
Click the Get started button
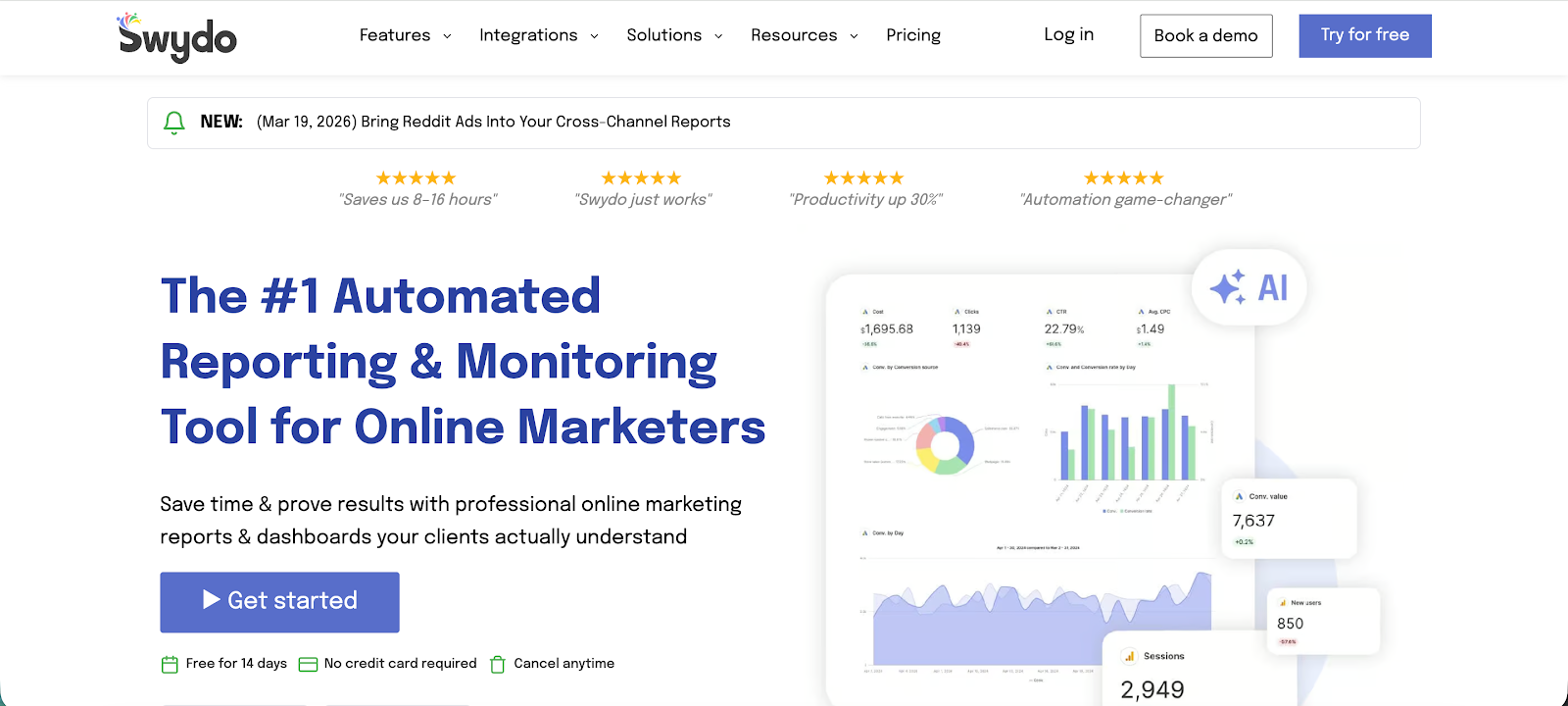pyautogui.click(x=279, y=602)
